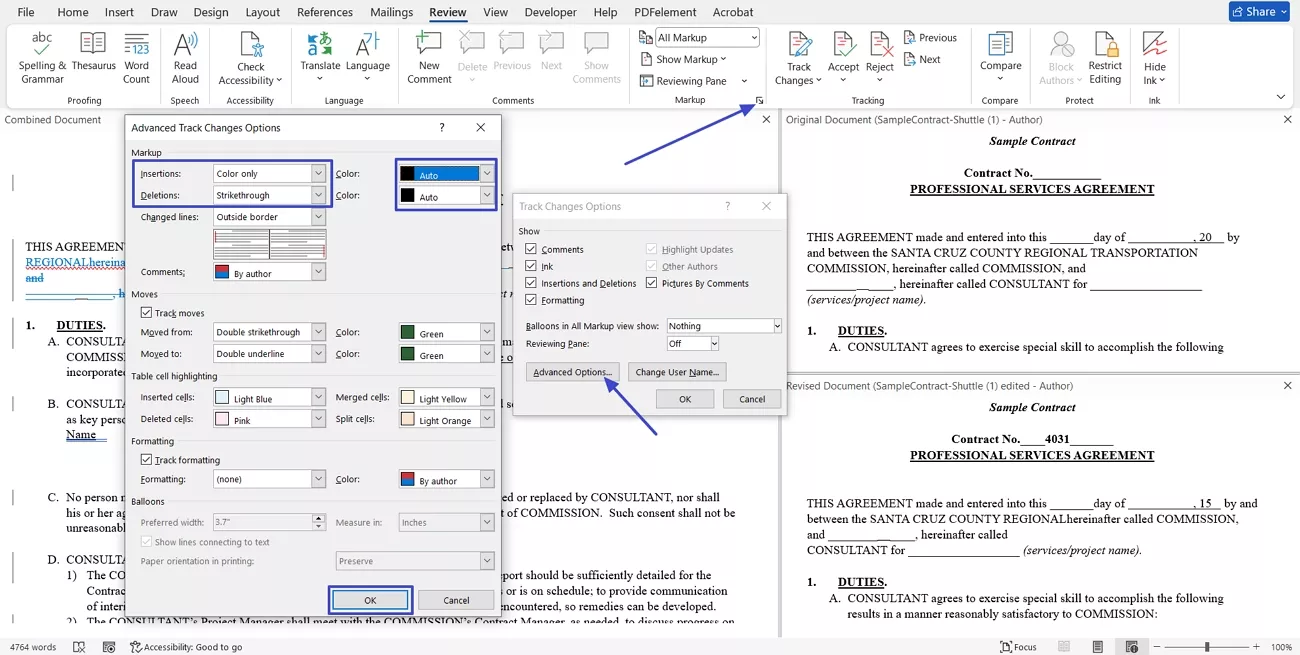This screenshot has width=1300, height=655.
Task: Toggle the Track formatting checkbox
Action: (x=147, y=460)
